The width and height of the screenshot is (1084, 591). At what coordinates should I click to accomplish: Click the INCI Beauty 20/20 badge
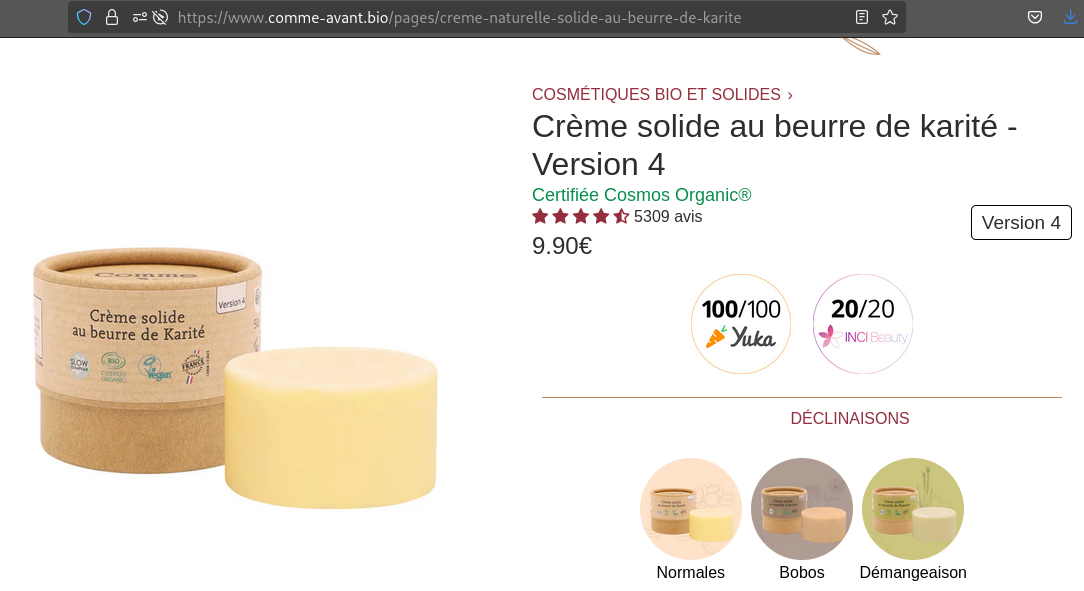coord(862,324)
